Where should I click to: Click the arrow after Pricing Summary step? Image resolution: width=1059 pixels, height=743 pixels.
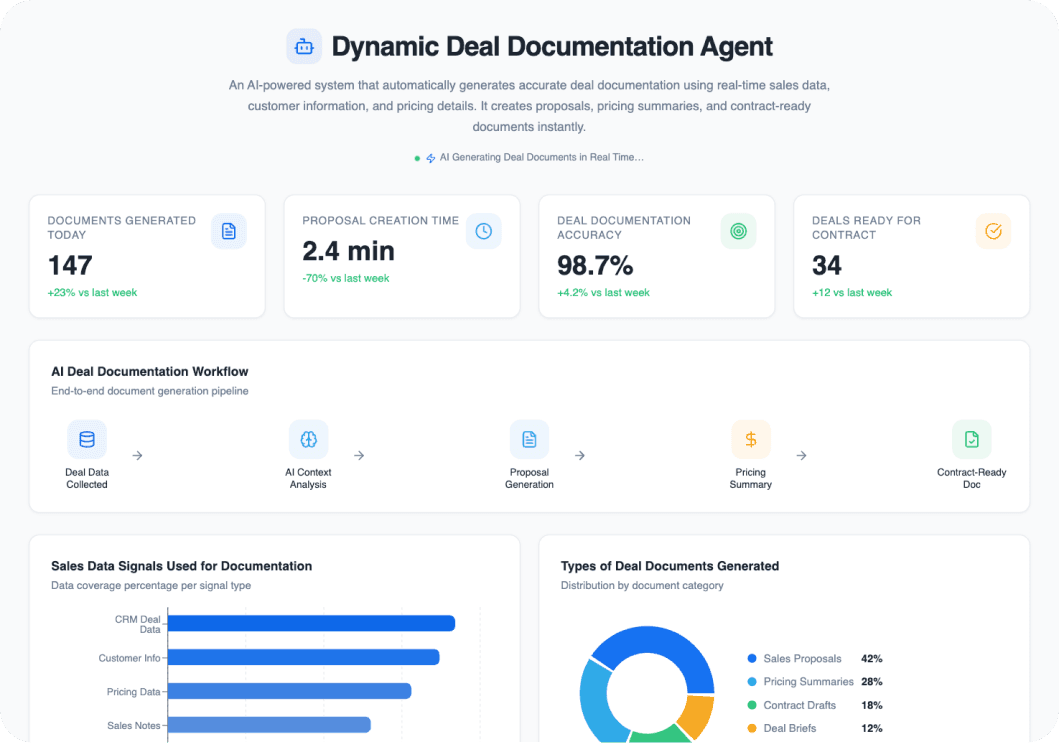(x=800, y=454)
